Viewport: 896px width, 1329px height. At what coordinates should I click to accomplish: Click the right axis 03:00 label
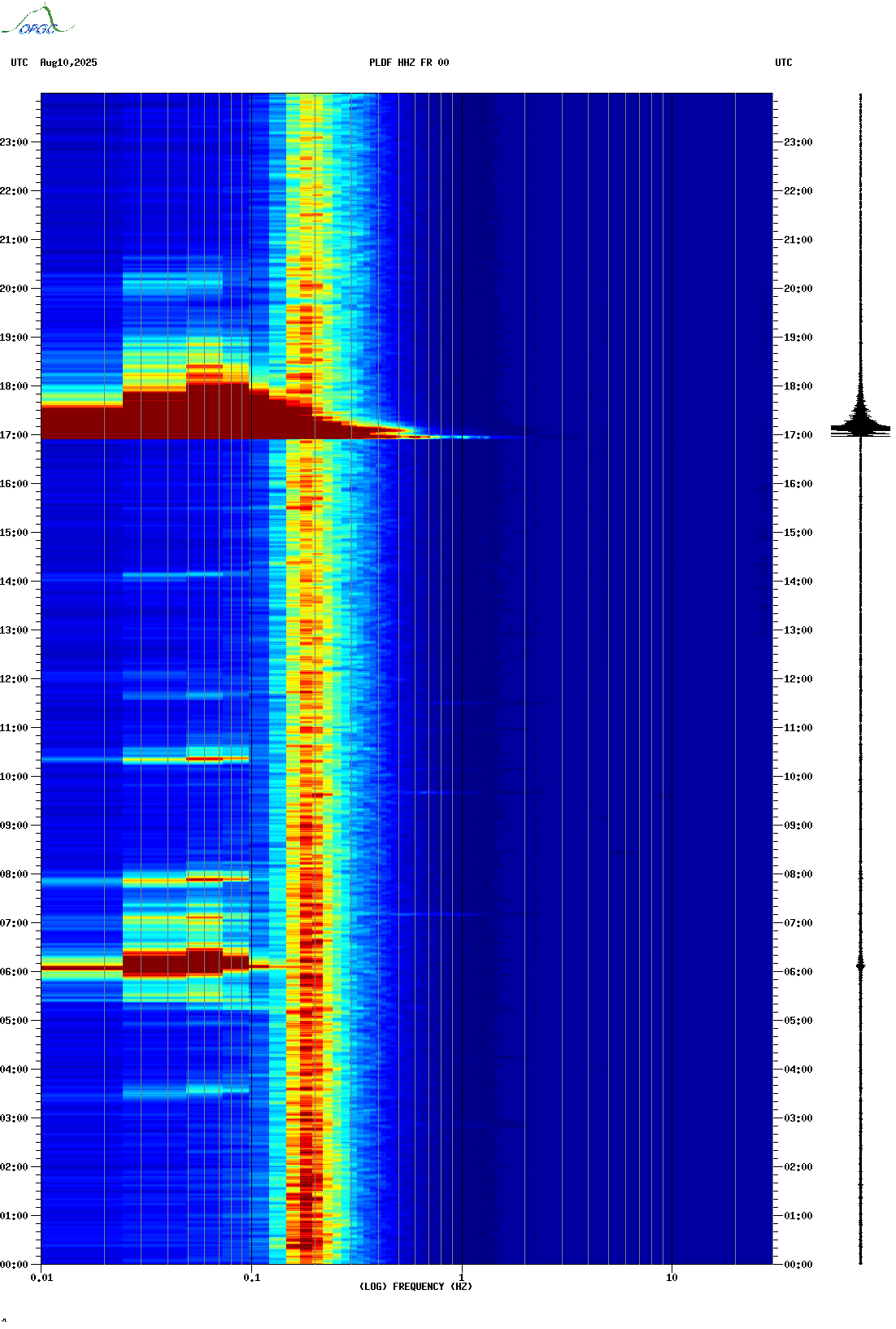798,1118
